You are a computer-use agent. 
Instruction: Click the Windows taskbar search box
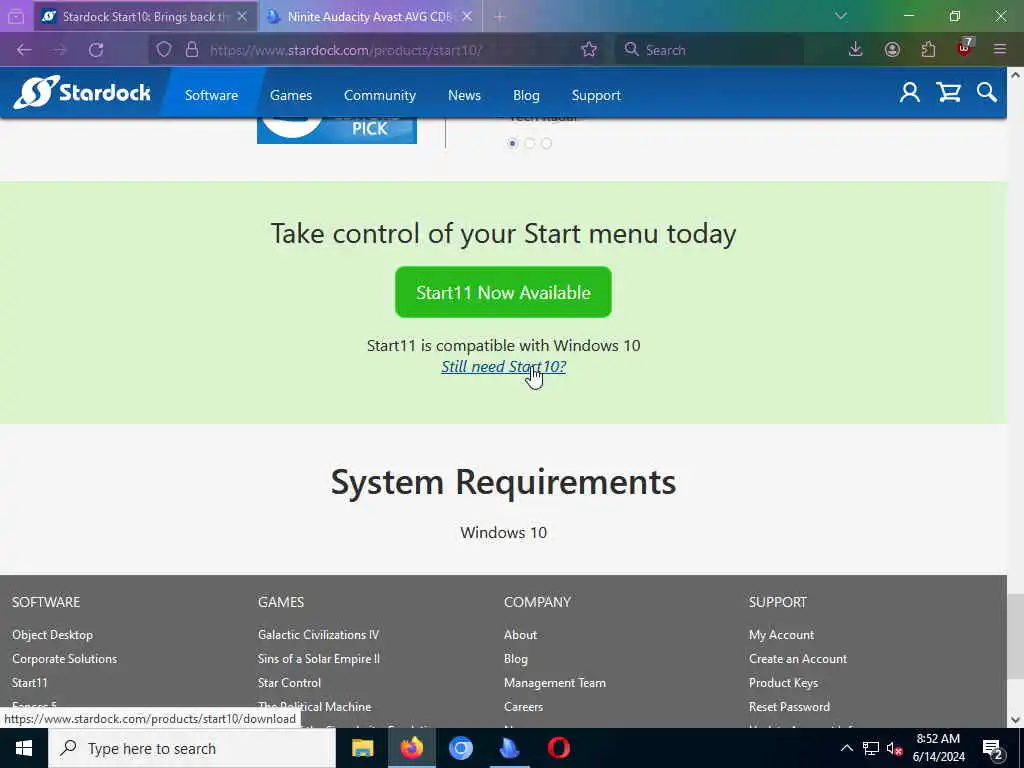point(192,748)
